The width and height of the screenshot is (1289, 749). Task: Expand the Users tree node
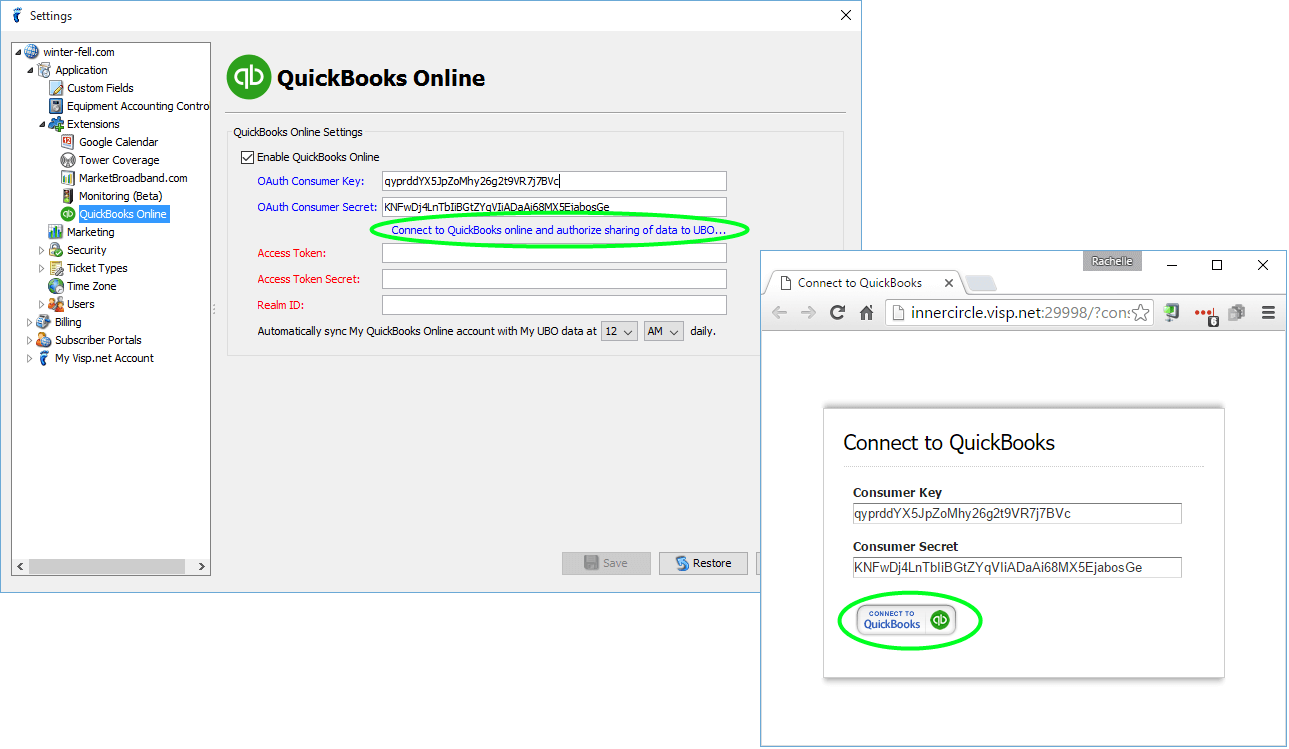click(42, 304)
